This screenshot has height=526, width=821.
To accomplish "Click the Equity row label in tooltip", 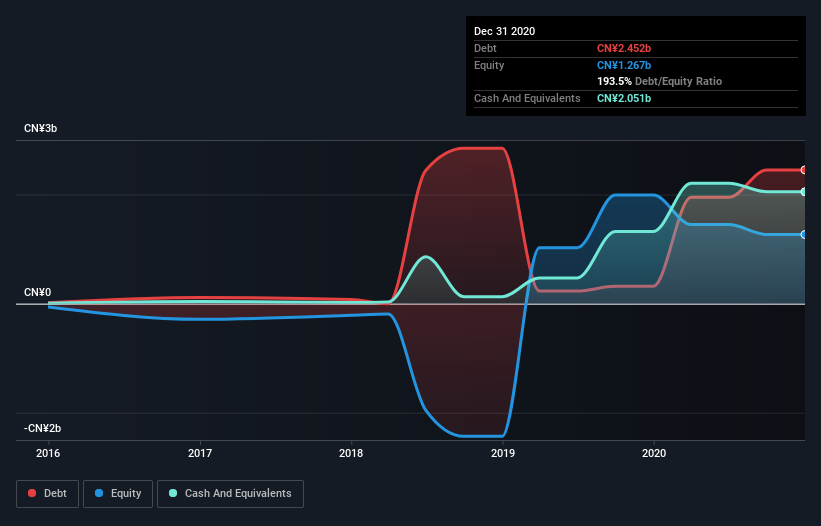I will tap(489, 65).
